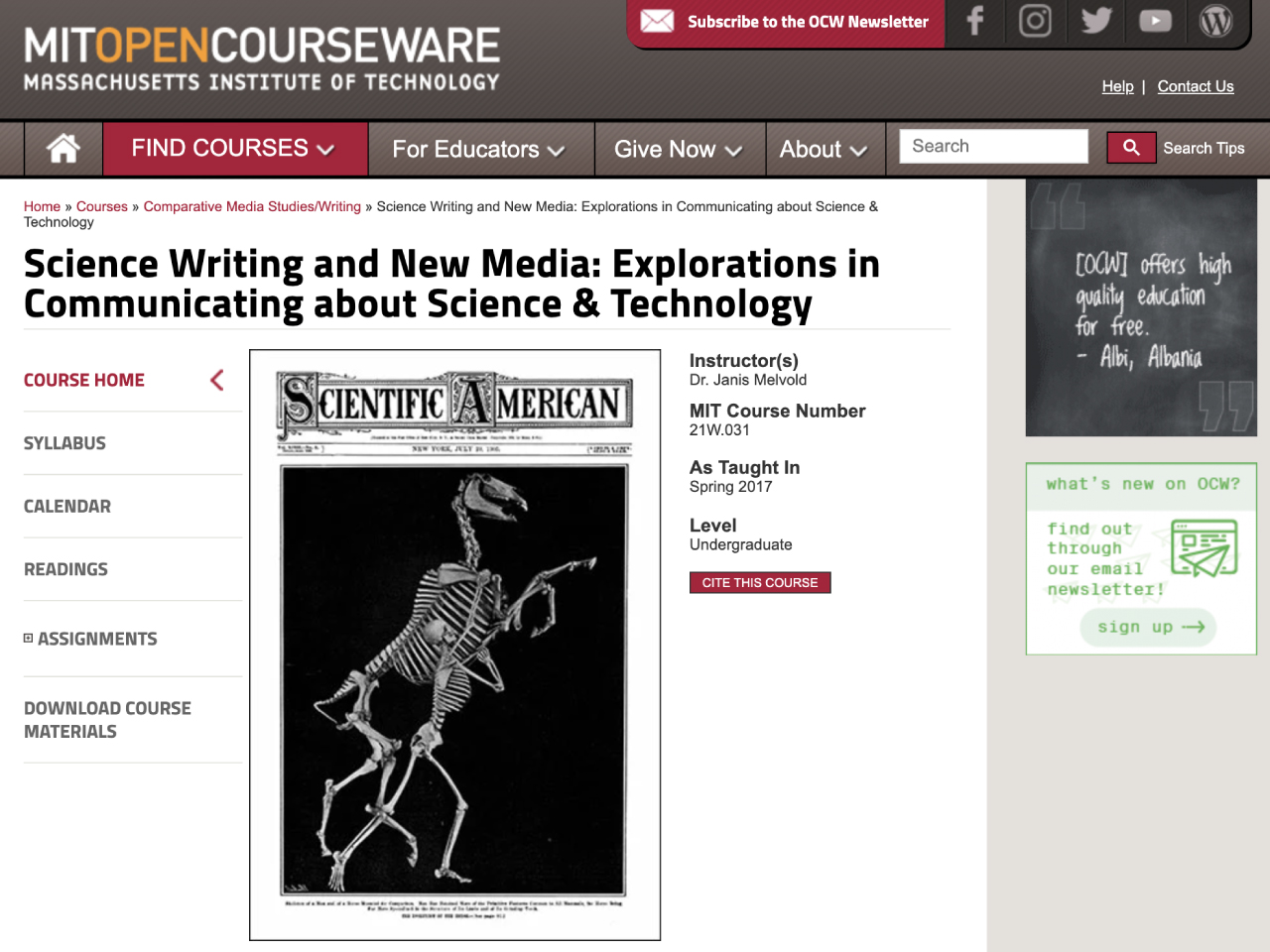This screenshot has width=1270, height=952.
Task: Open the OCW YouTube icon
Action: click(x=1156, y=21)
